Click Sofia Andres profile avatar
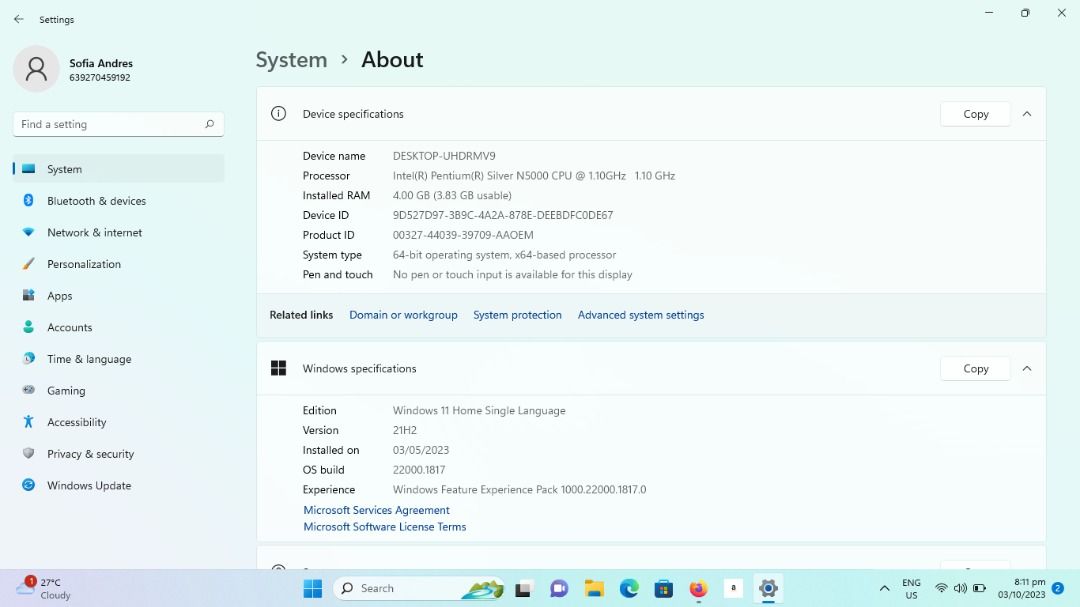The width and height of the screenshot is (1080, 607). click(36, 68)
